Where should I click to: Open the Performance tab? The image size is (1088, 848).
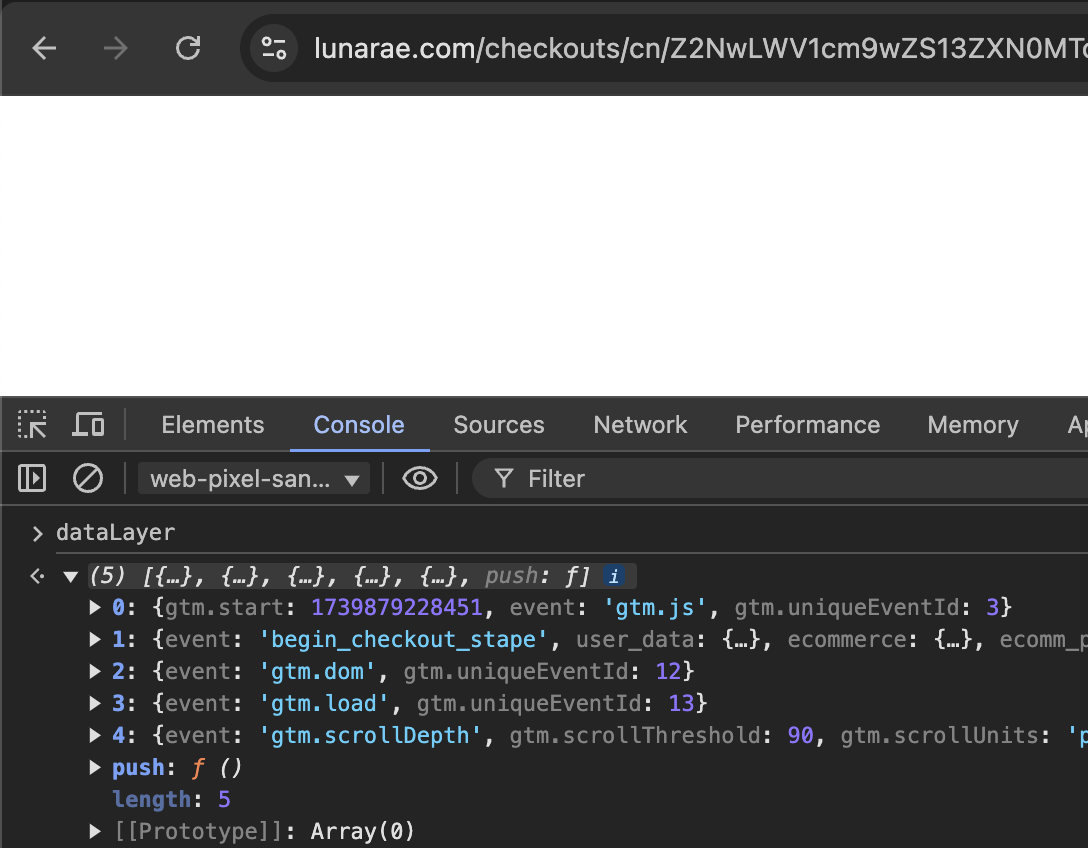coord(808,425)
